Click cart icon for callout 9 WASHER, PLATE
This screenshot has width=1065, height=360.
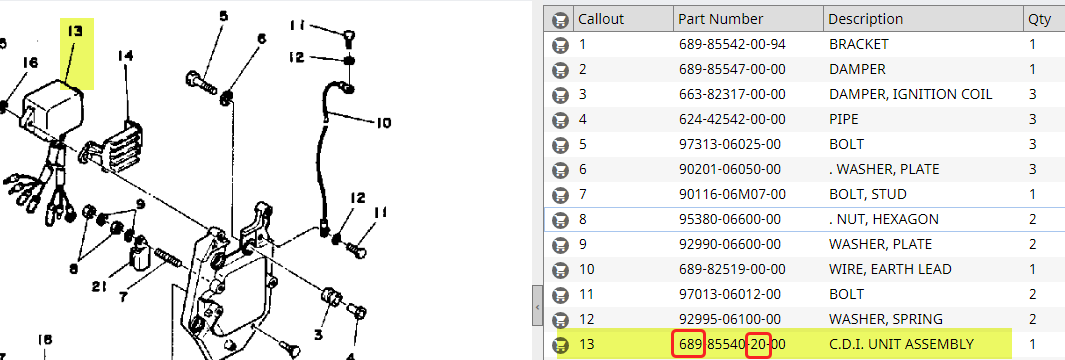coord(560,245)
